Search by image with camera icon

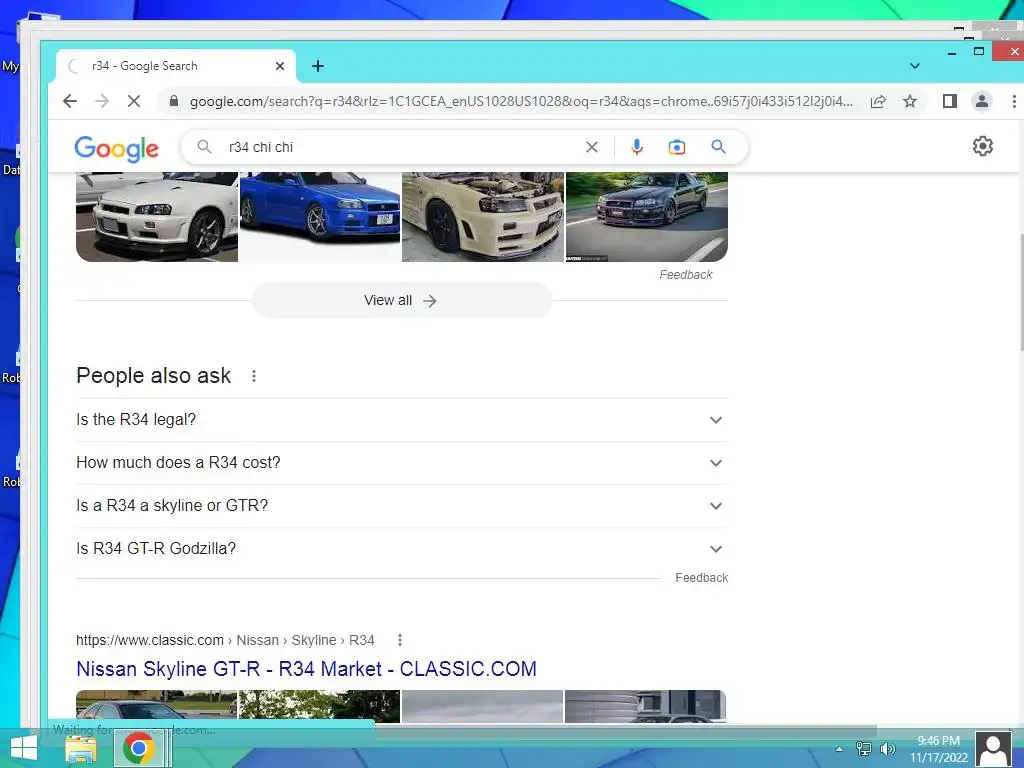677,148
